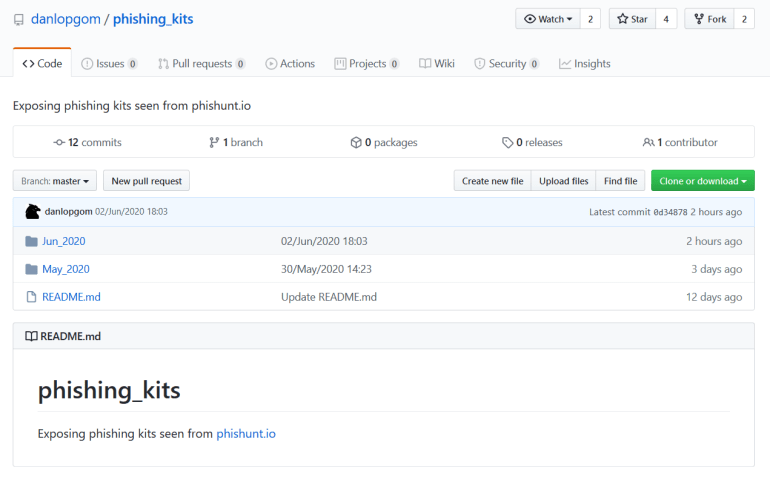Click the Upload files button
This screenshot has width=770, height=482.
(563, 181)
